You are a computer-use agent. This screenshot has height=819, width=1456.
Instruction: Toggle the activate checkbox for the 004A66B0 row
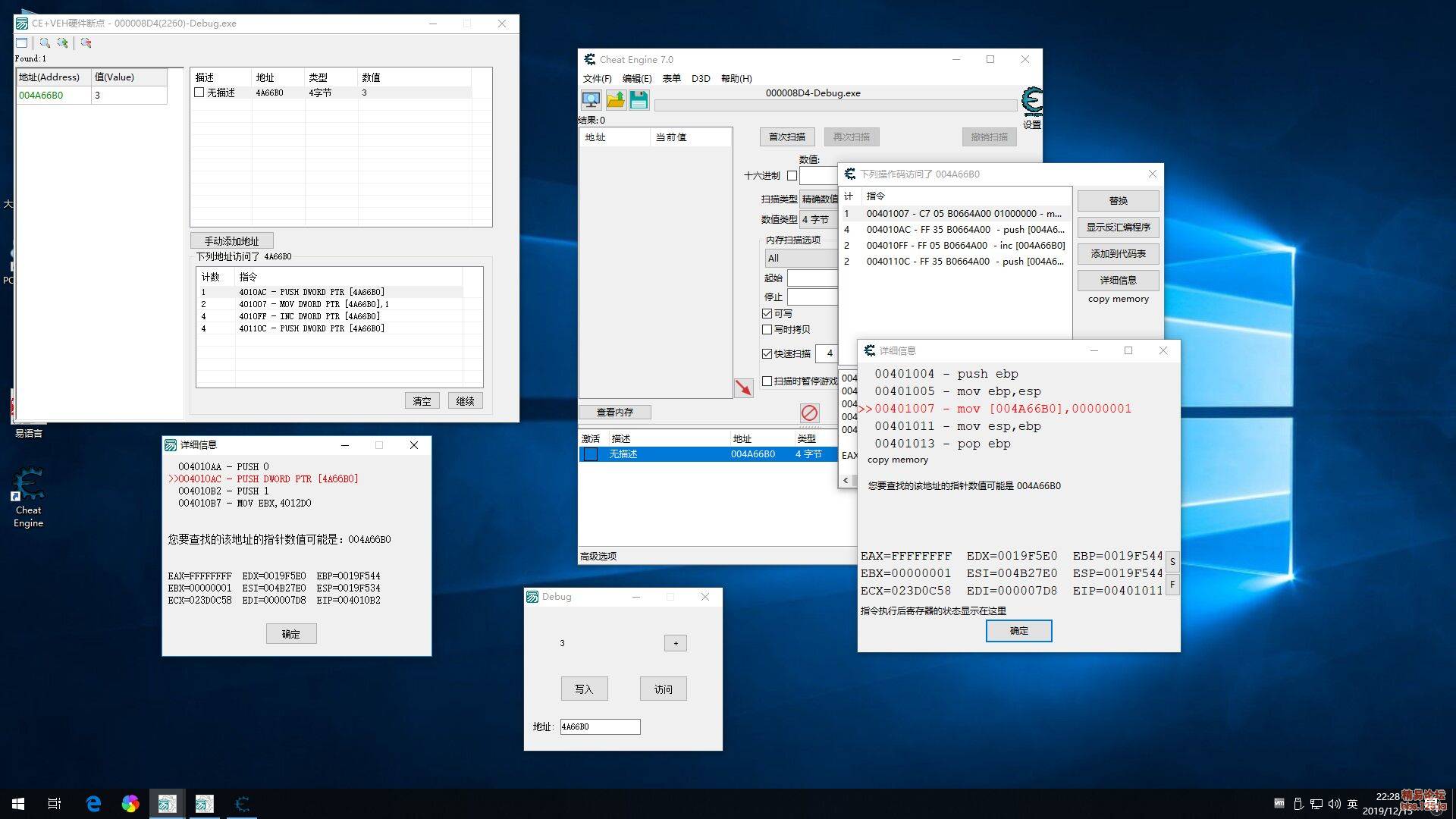tap(591, 454)
